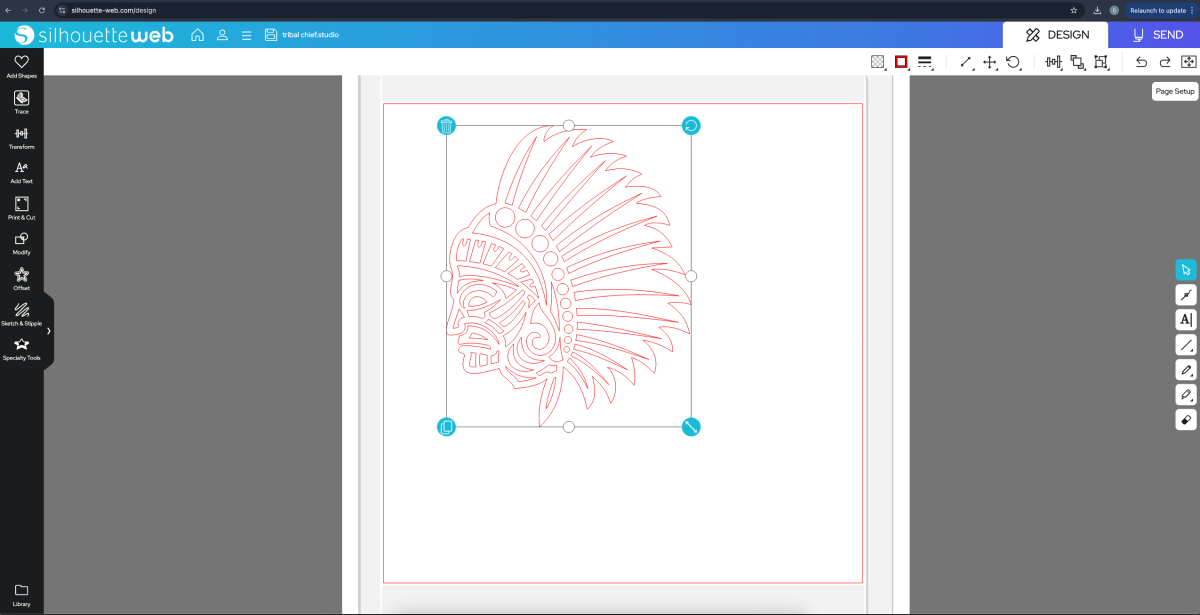The height and width of the screenshot is (615, 1200).
Task: Open the Offset tool
Action: tap(22, 279)
